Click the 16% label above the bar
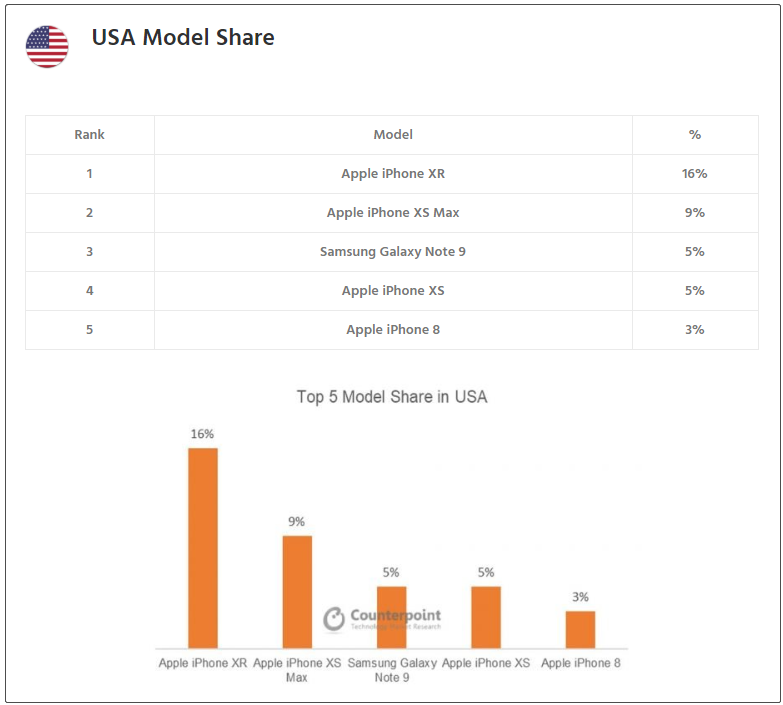783x705 pixels. point(203,434)
